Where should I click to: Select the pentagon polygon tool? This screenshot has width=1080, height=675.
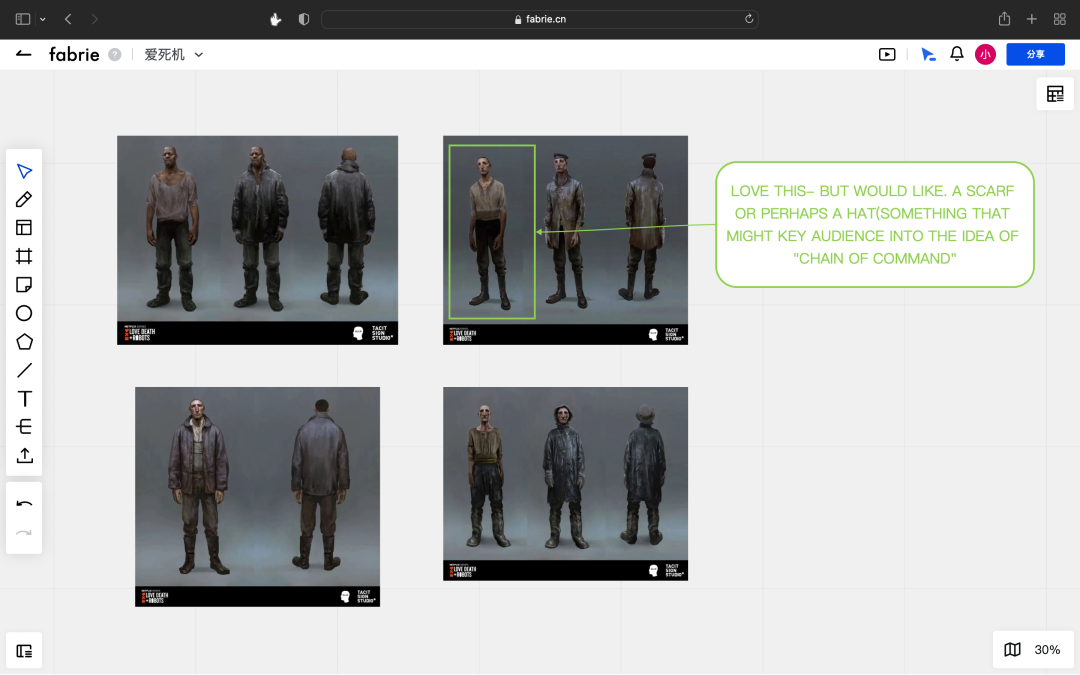point(24,342)
